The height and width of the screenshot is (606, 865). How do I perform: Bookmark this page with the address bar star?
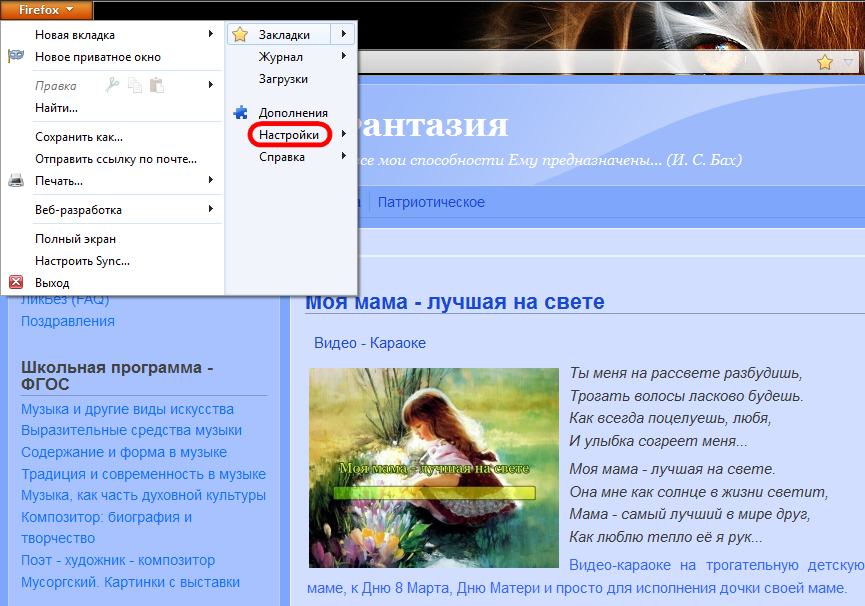point(824,62)
